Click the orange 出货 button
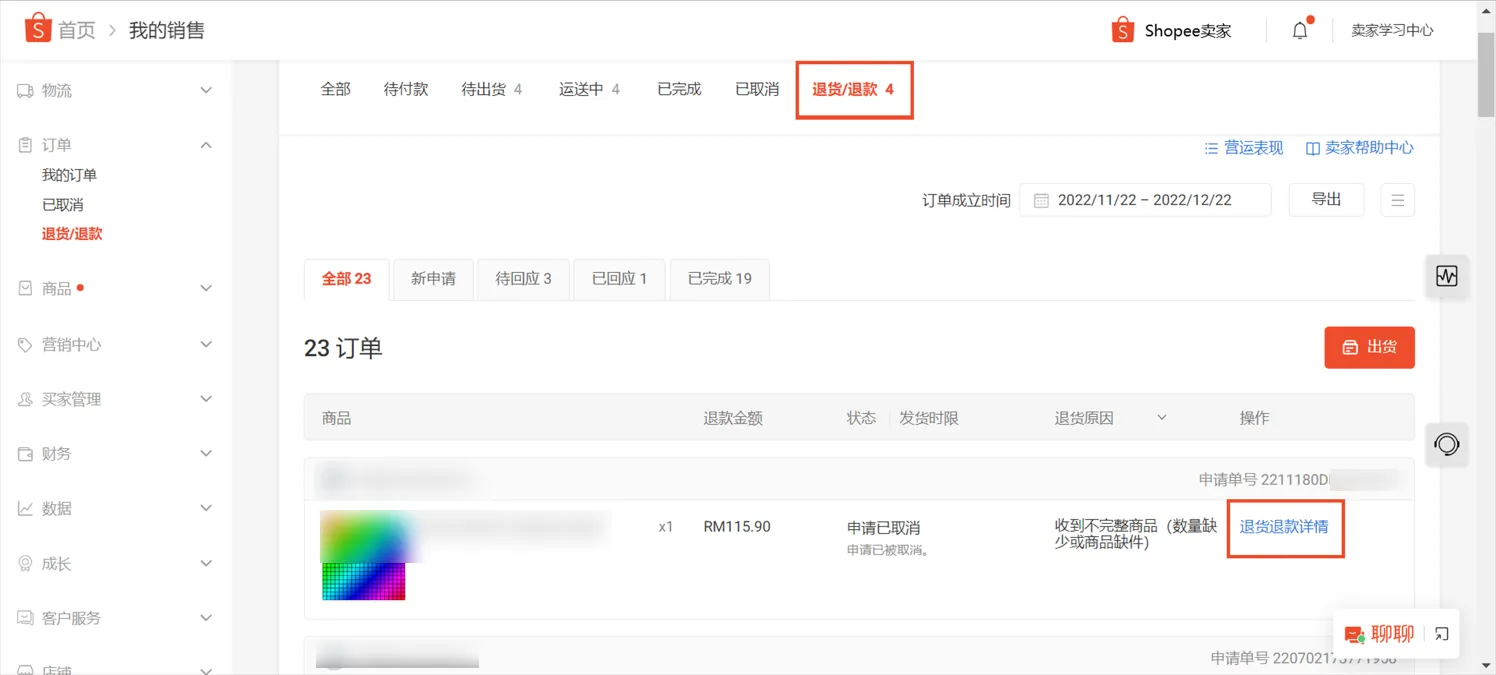1496x675 pixels. 1369,347
